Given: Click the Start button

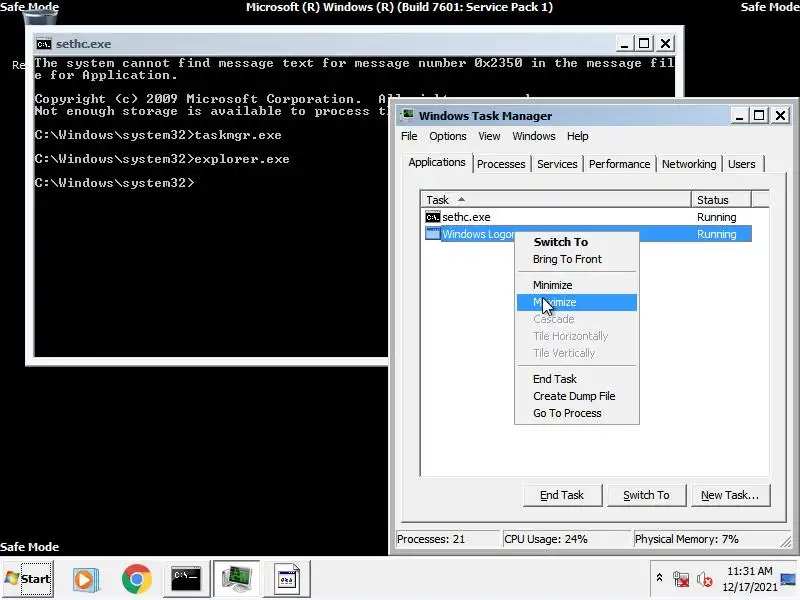Looking at the screenshot, I should pos(28,579).
